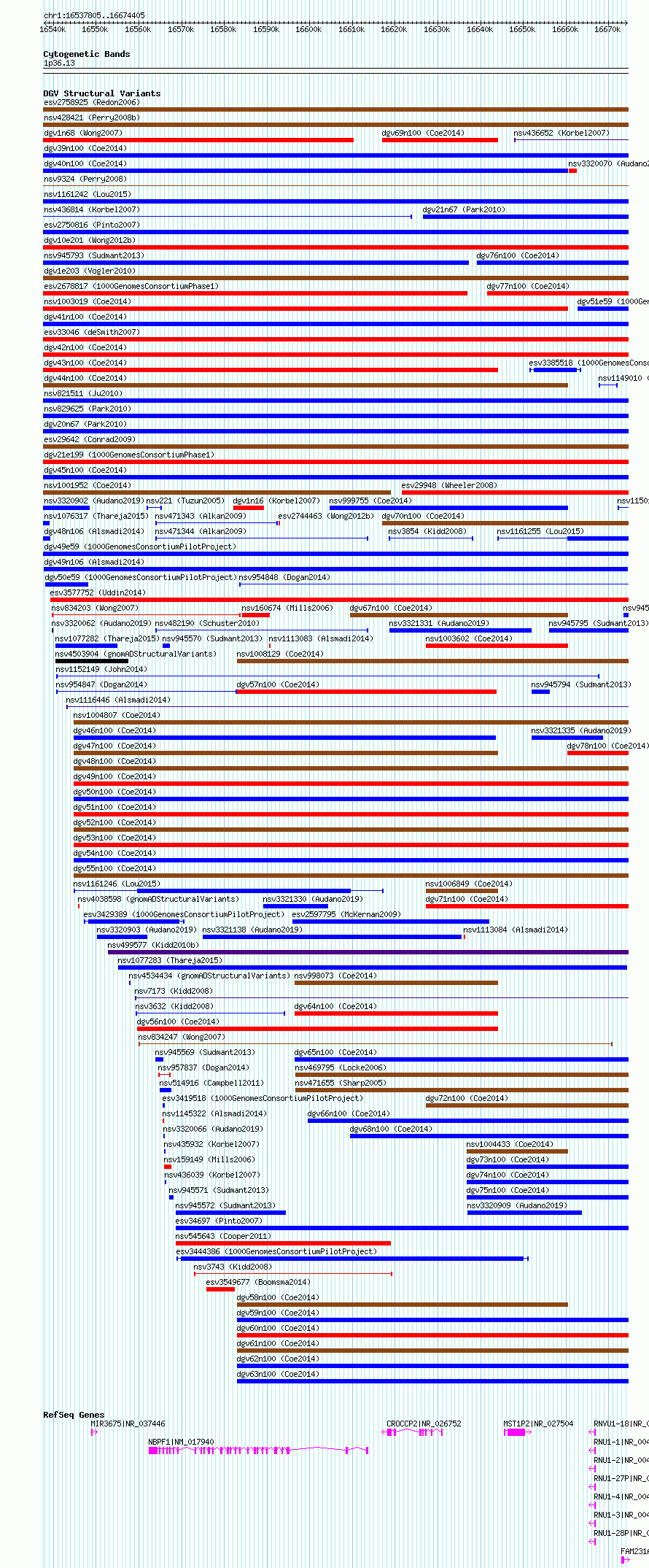Image resolution: width=649 pixels, height=1568 pixels.
Task: Click the 16650k ruler tick label
Action: point(522,29)
